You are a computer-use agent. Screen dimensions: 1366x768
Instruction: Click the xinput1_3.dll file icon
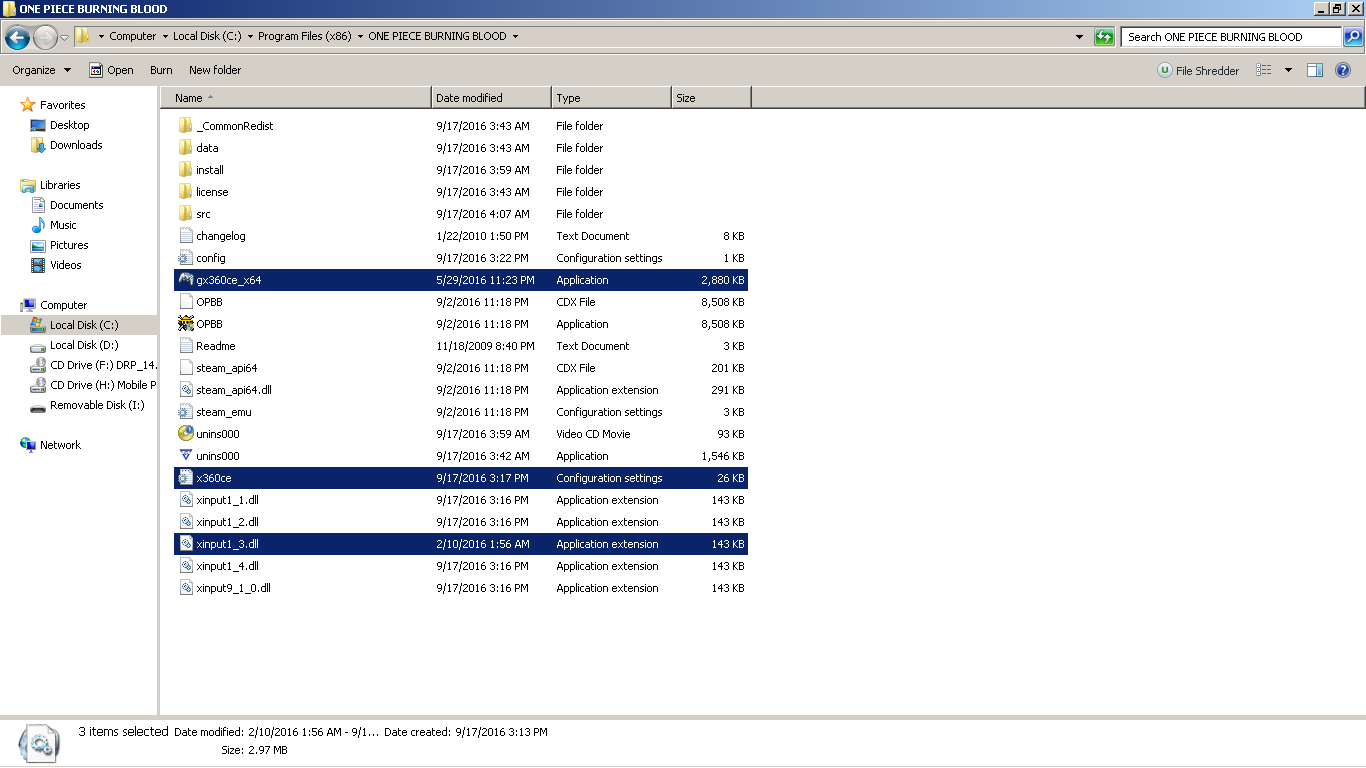coord(185,544)
